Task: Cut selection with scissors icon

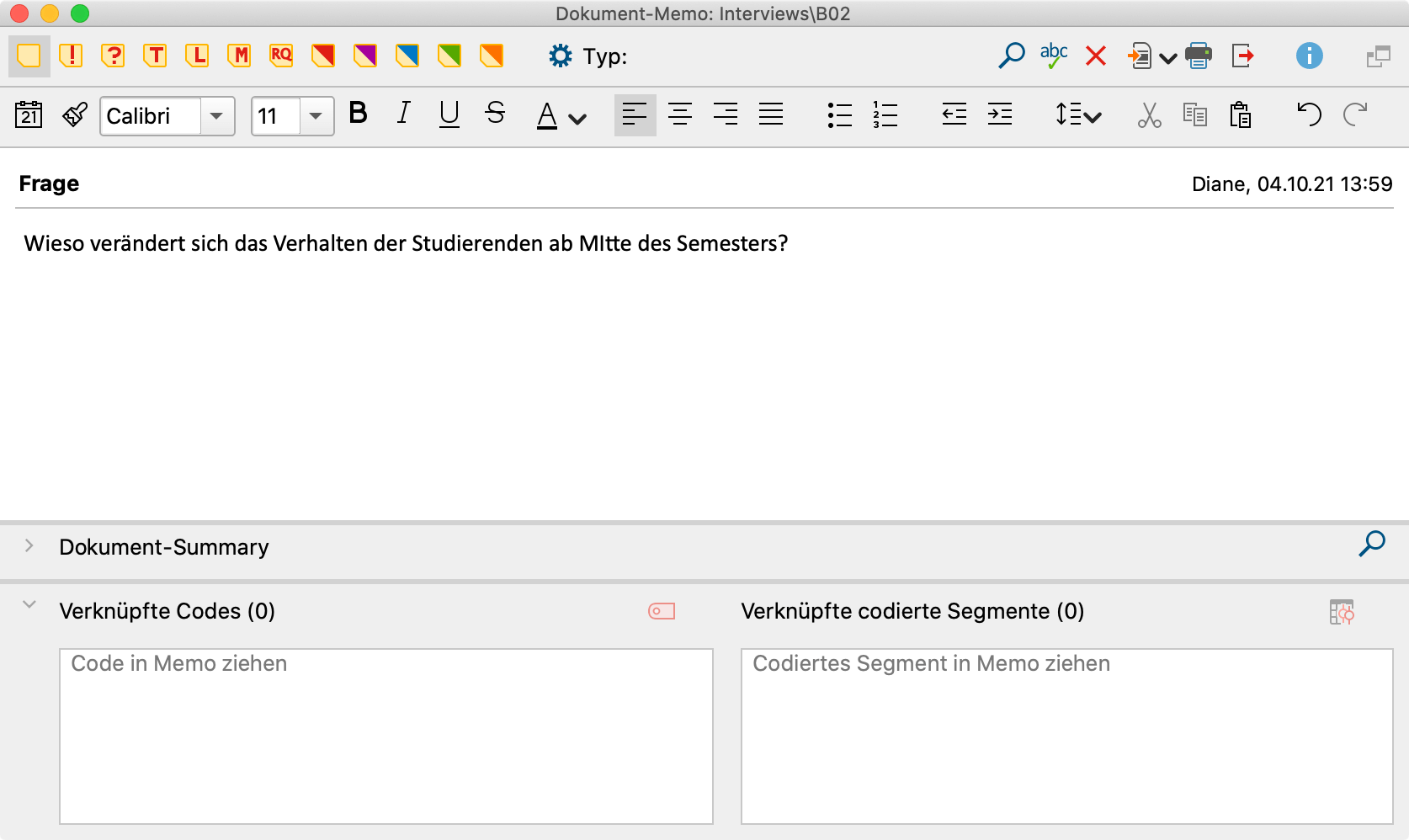Action: point(1149,115)
